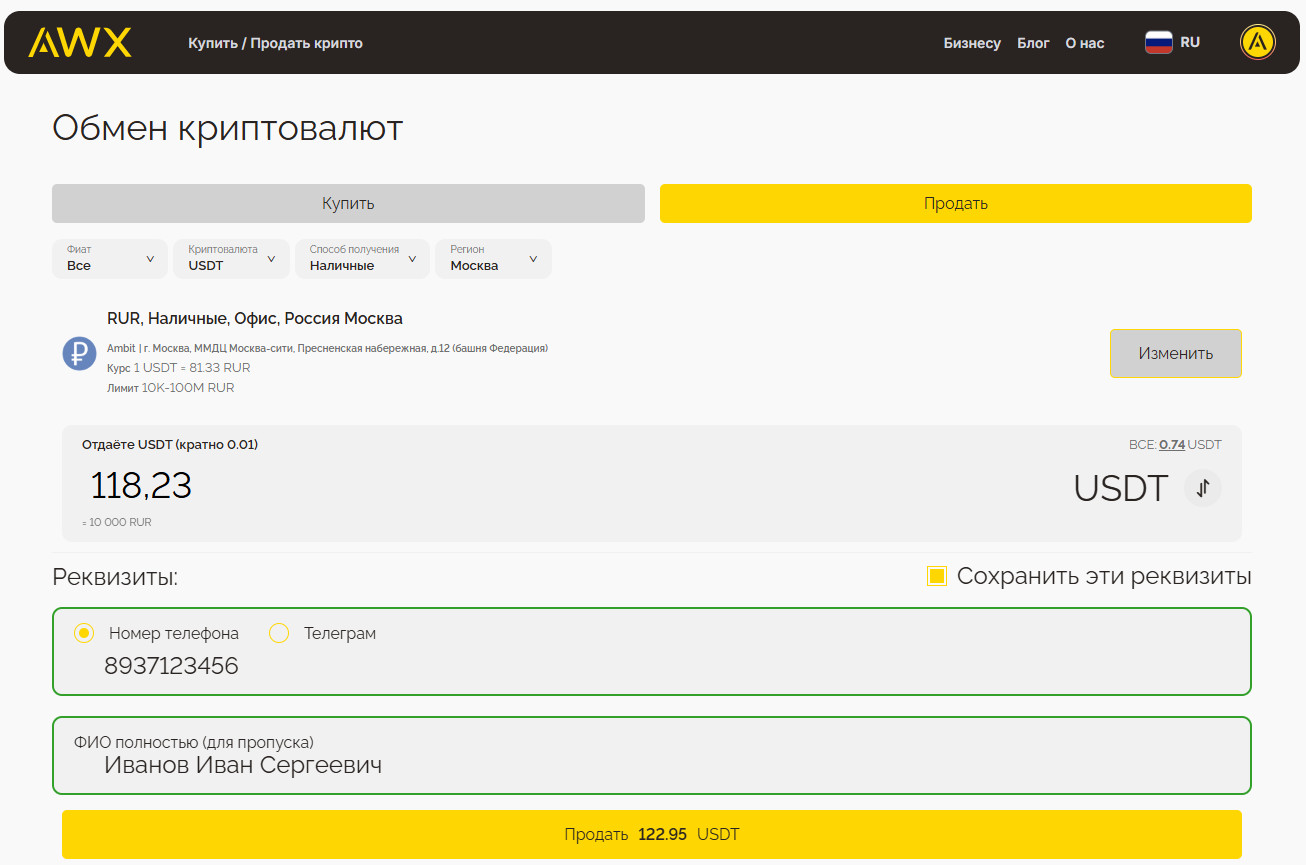Expand the Способ получения dropdown
The height and width of the screenshot is (865, 1306).
tap(362, 259)
